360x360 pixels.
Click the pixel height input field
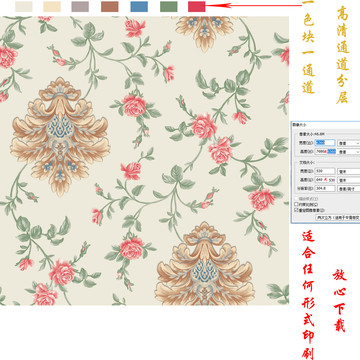325,151
